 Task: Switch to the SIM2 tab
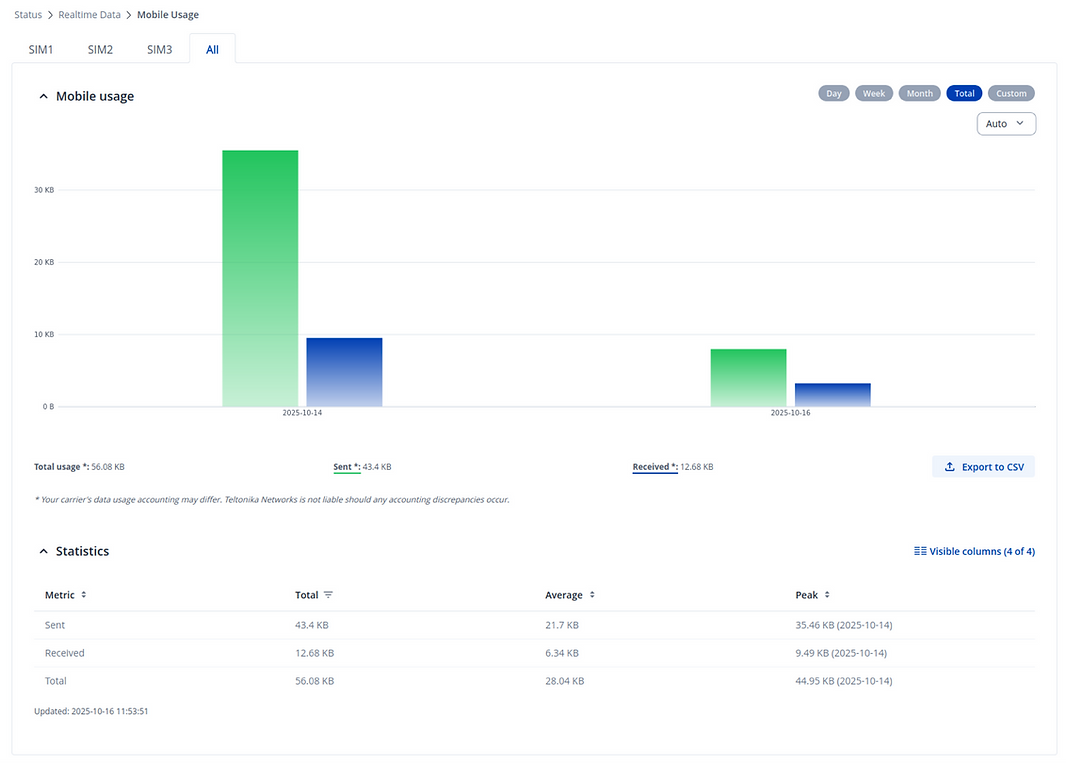100,48
